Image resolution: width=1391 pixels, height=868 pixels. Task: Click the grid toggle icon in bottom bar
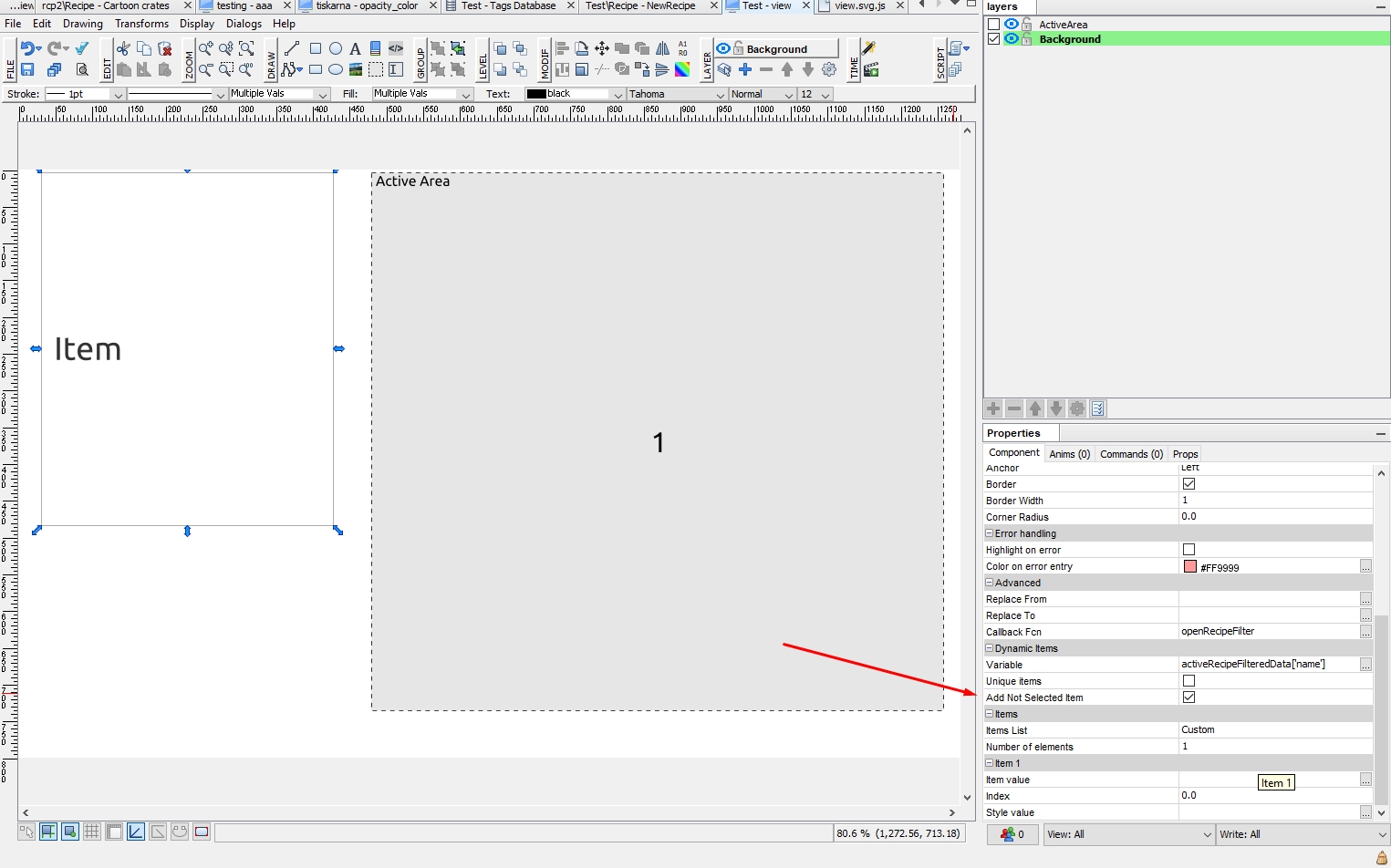[x=92, y=832]
